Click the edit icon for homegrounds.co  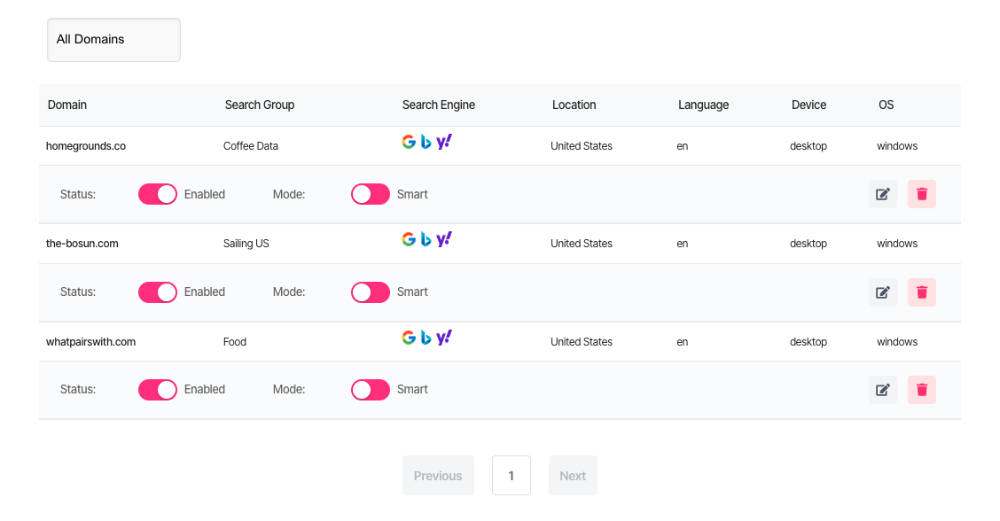883,194
